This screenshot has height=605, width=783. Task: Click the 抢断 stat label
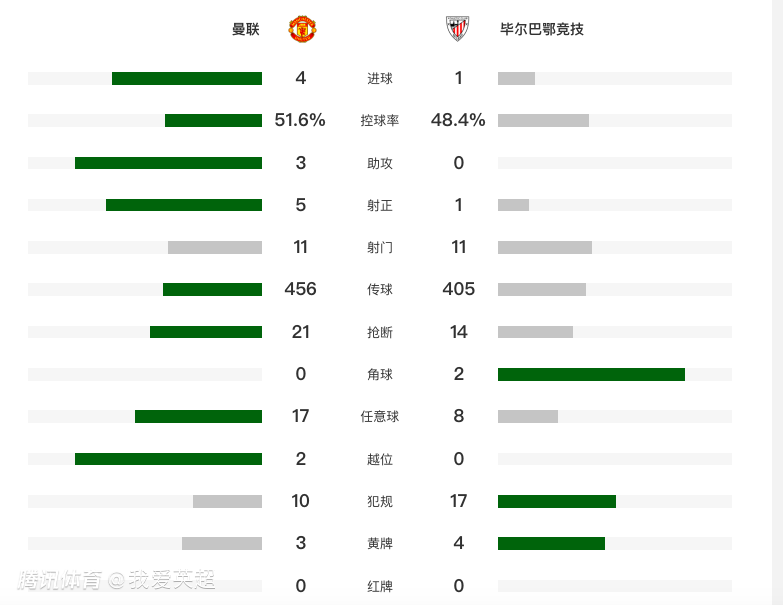point(380,332)
